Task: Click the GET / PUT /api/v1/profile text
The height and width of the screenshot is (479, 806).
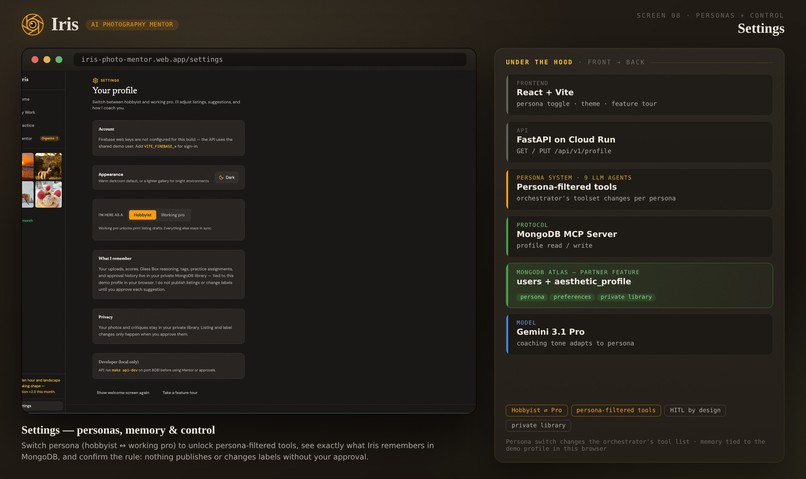Action: [564, 151]
